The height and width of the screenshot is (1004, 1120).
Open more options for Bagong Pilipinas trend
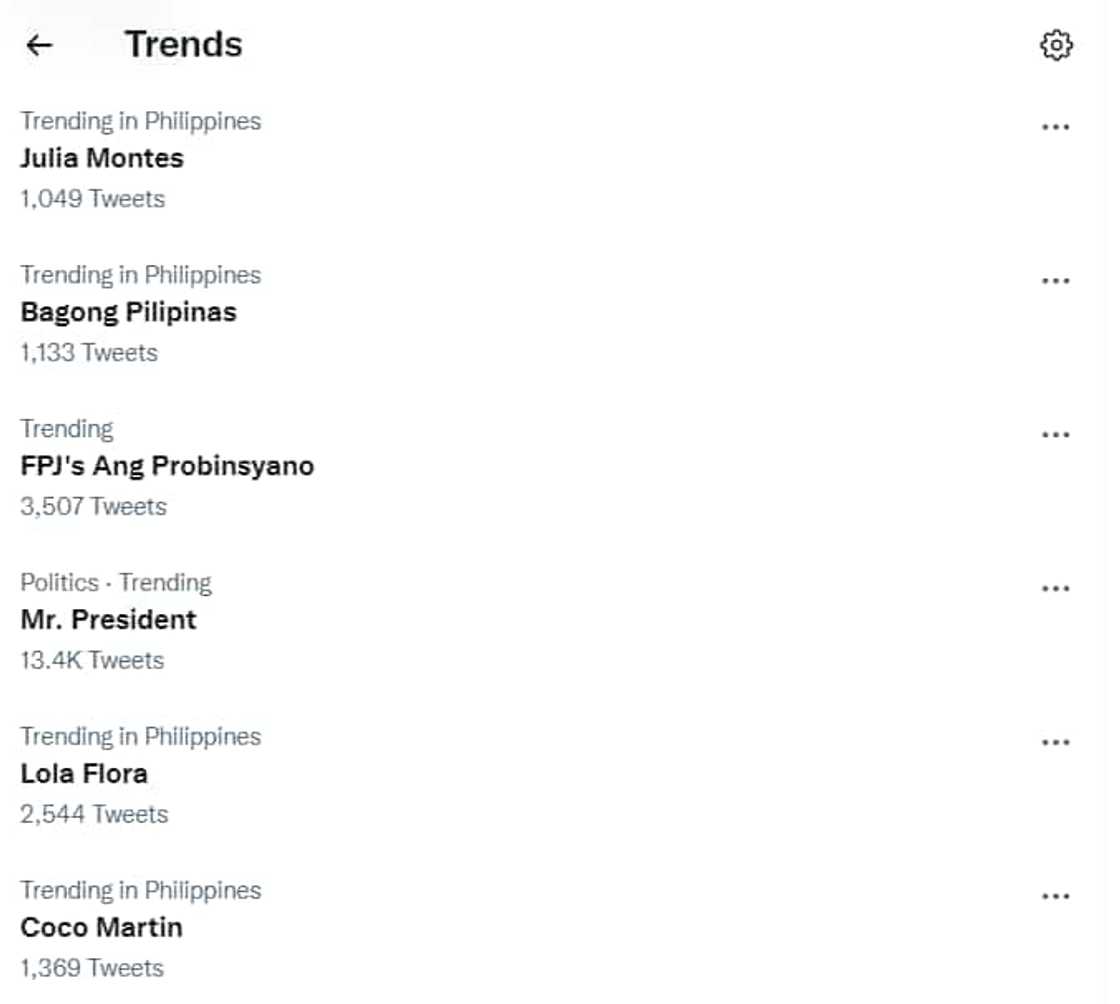pyautogui.click(x=1056, y=281)
